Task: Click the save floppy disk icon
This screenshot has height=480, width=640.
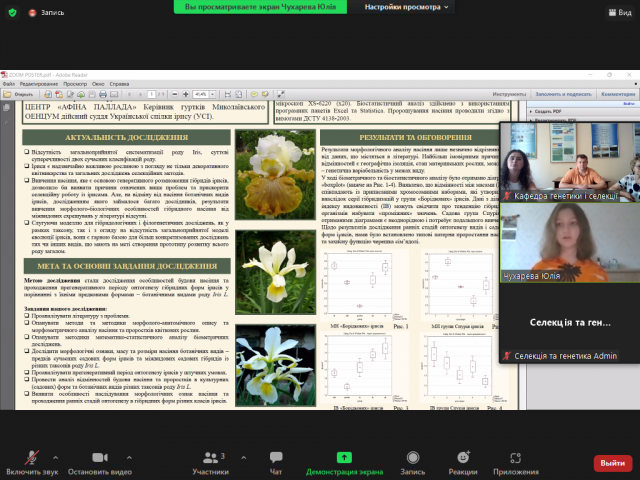Action: click(92, 94)
